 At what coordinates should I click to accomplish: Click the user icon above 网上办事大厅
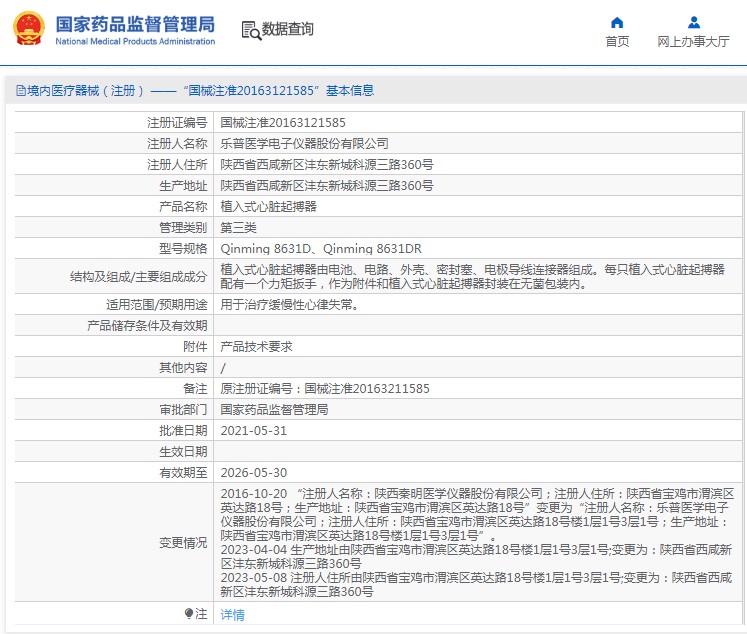tap(693, 22)
